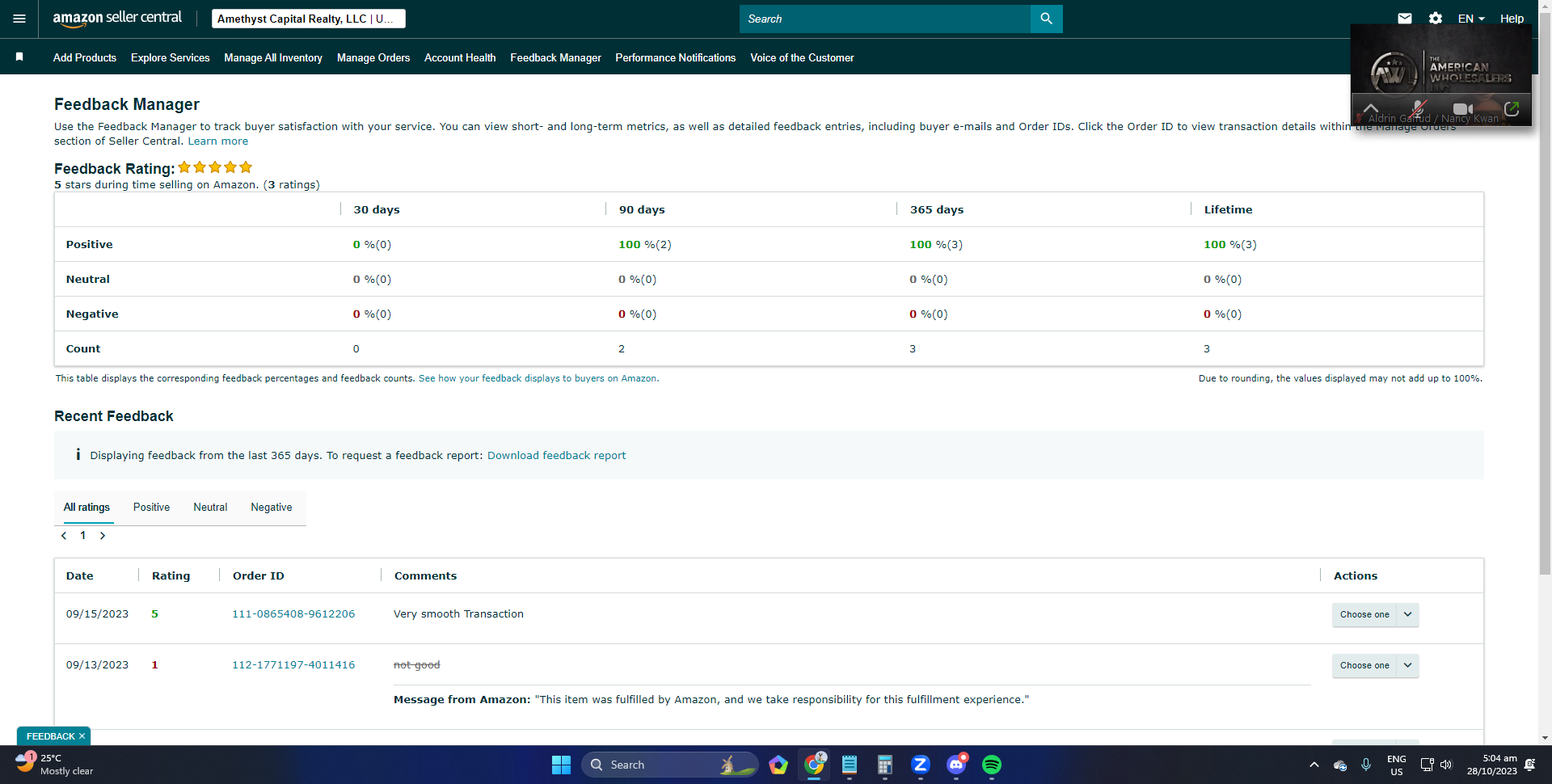This screenshot has width=1552, height=784.
Task: Open Discord from the taskbar
Action: click(x=956, y=765)
